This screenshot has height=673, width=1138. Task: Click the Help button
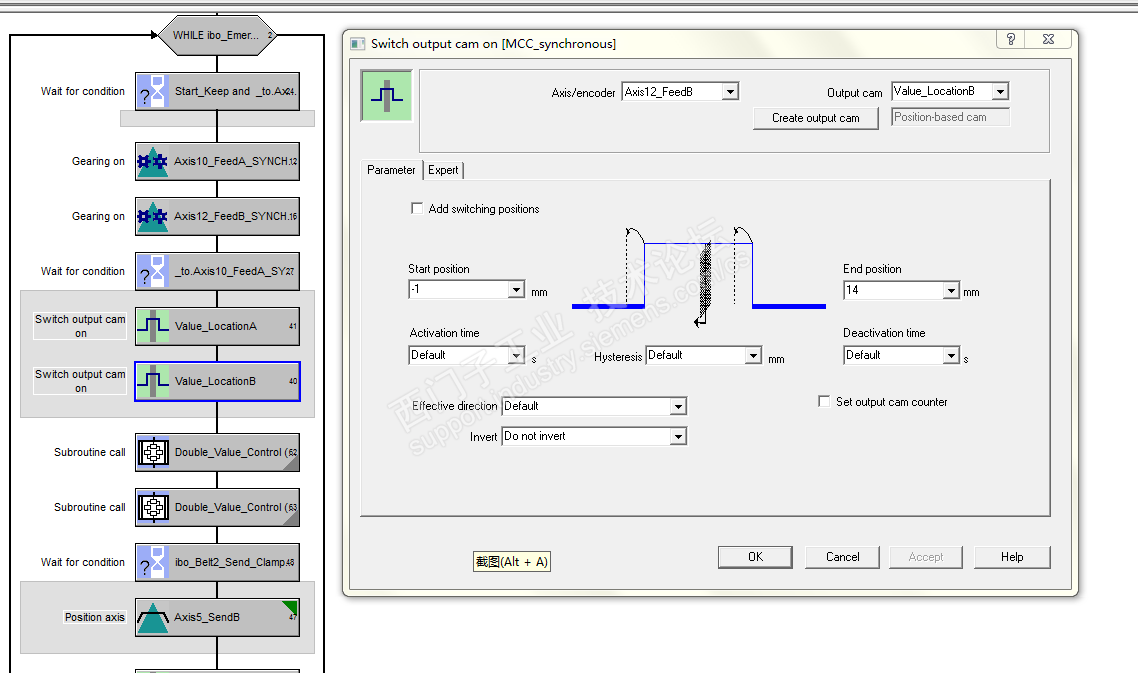point(1012,557)
